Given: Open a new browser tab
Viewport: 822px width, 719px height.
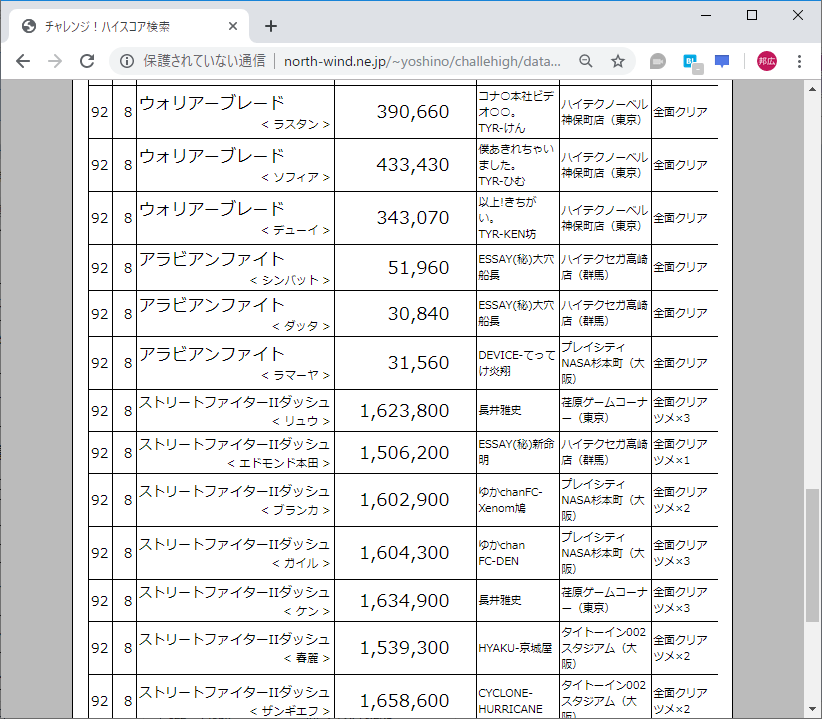Looking at the screenshot, I should [271, 26].
